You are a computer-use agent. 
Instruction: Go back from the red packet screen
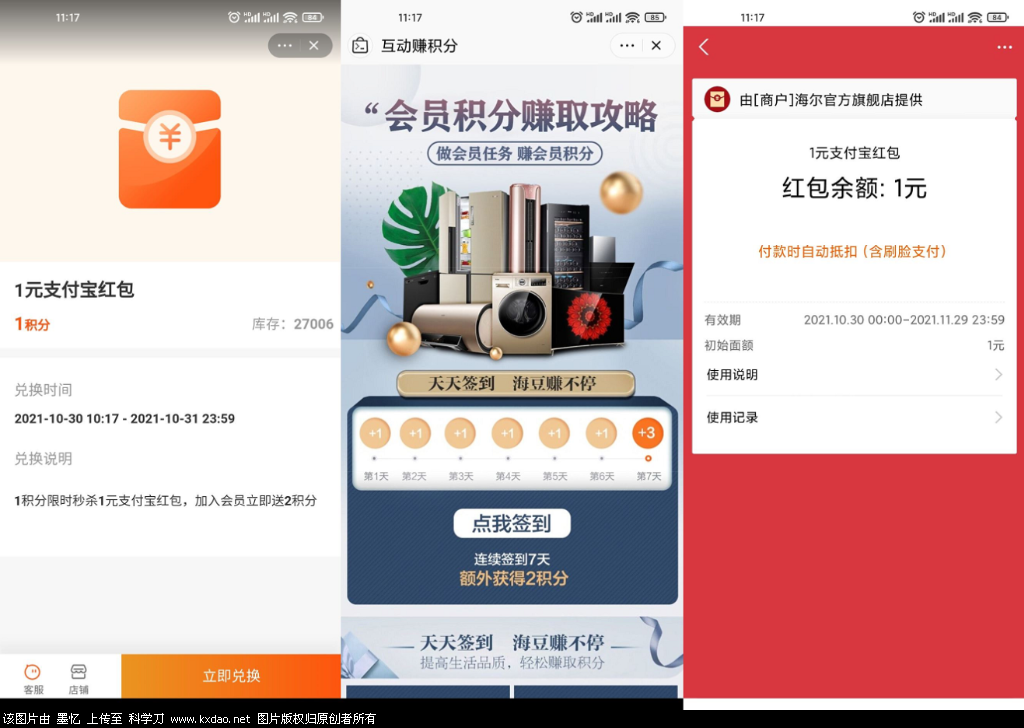tap(704, 46)
